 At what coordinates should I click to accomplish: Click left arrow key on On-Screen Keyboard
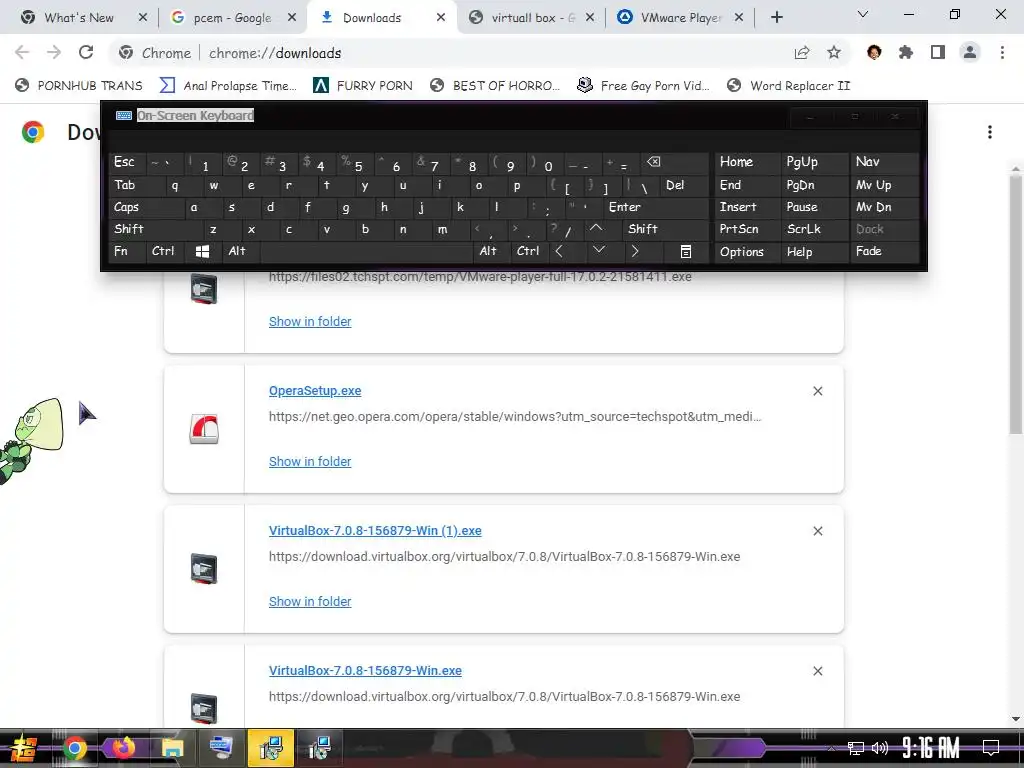click(559, 251)
